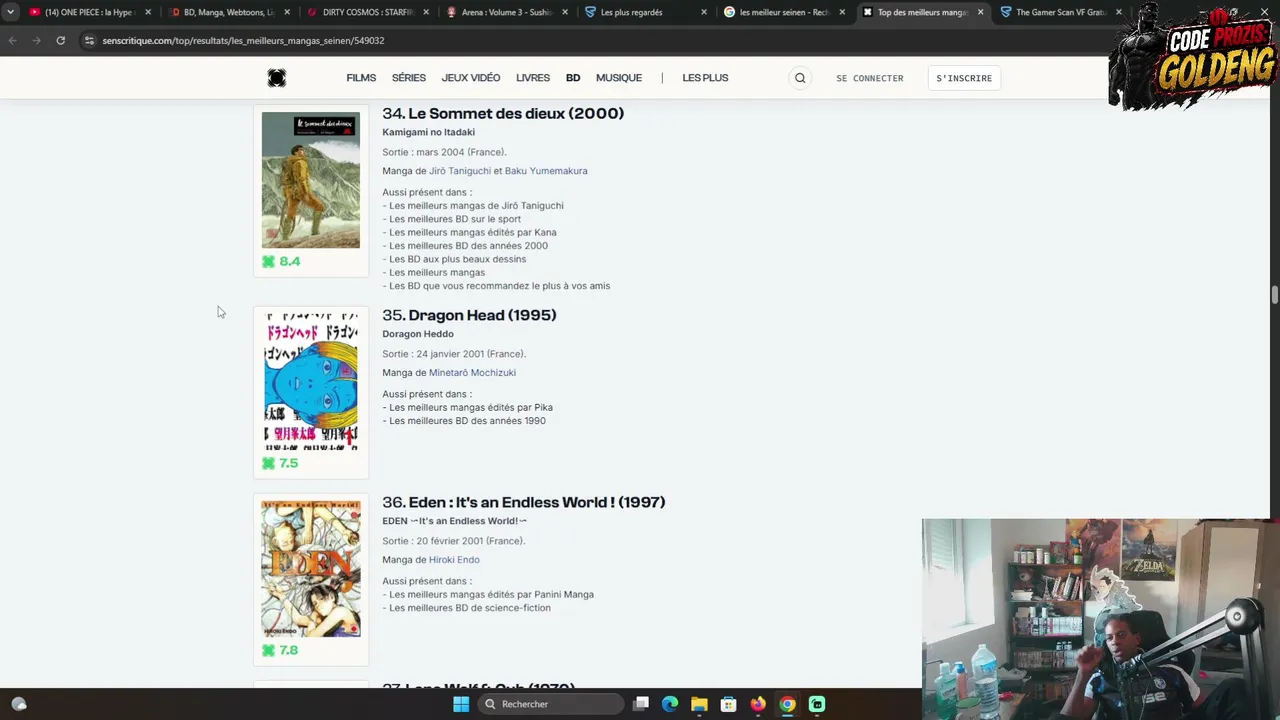Open 'Les meilleures BD sur le sport' list
Image resolution: width=1280 pixels, height=720 pixels.
[455, 219]
